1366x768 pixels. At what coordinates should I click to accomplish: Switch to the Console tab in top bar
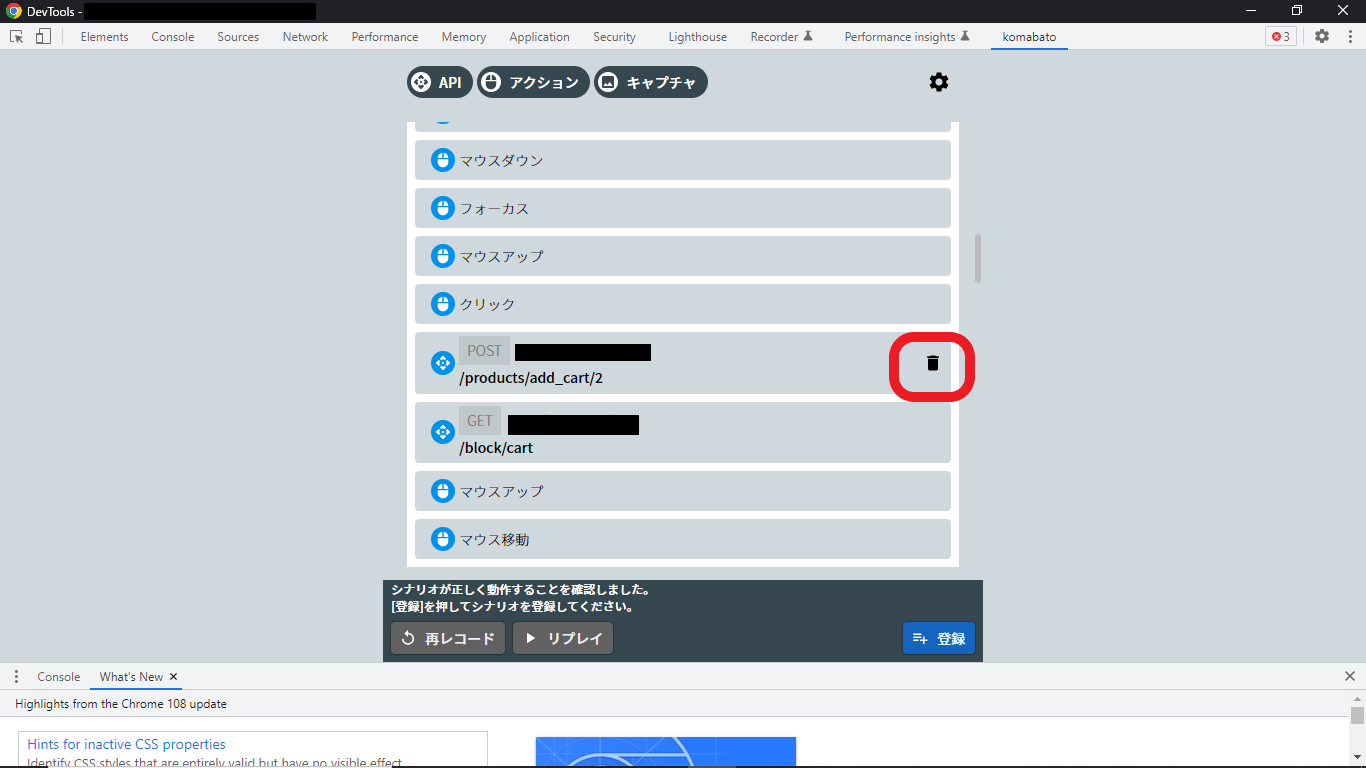(x=173, y=36)
